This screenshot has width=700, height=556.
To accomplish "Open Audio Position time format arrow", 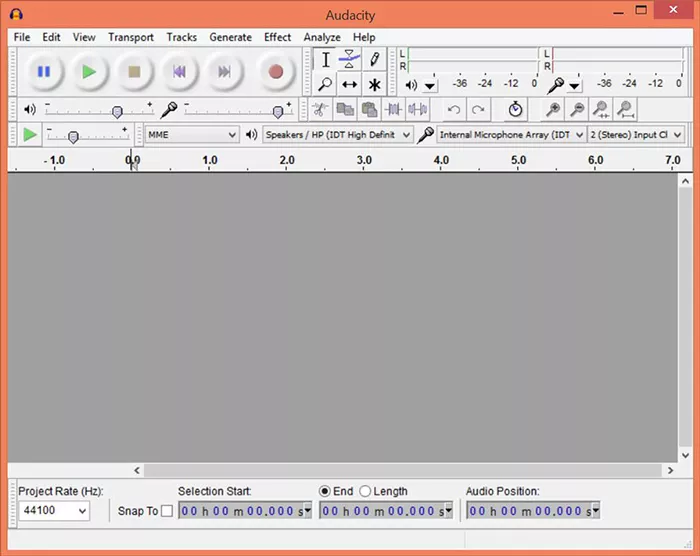I will [596, 510].
